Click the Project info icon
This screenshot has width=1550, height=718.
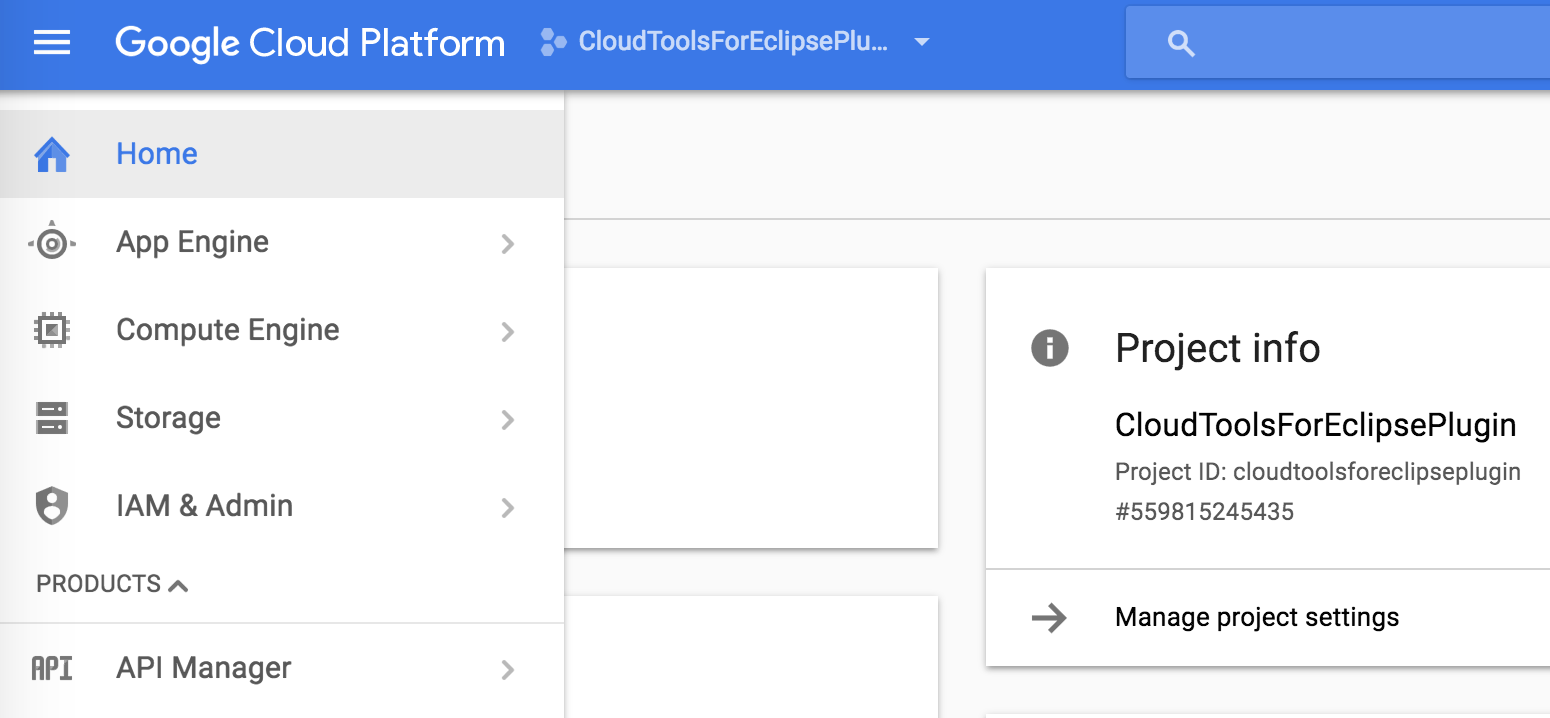tap(1049, 348)
